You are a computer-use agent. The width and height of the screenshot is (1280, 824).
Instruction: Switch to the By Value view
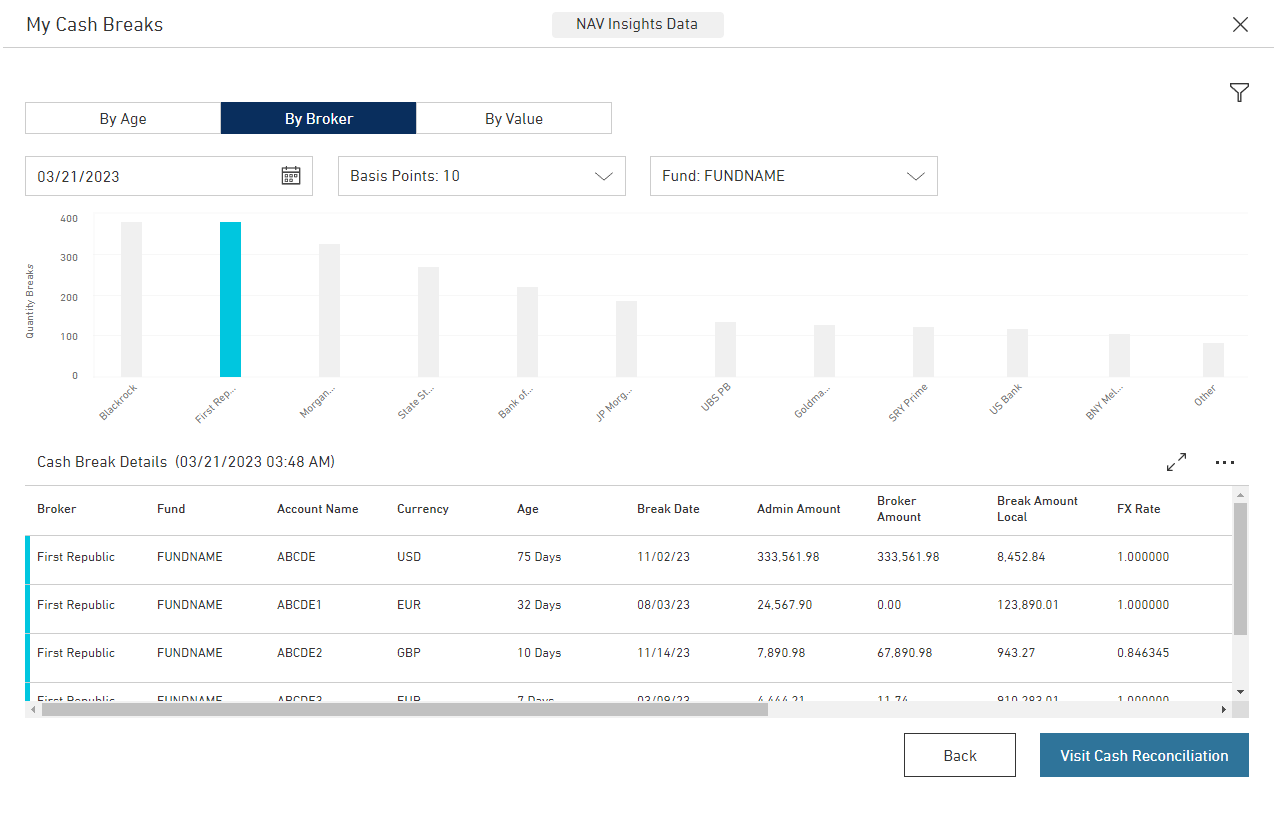click(x=514, y=118)
